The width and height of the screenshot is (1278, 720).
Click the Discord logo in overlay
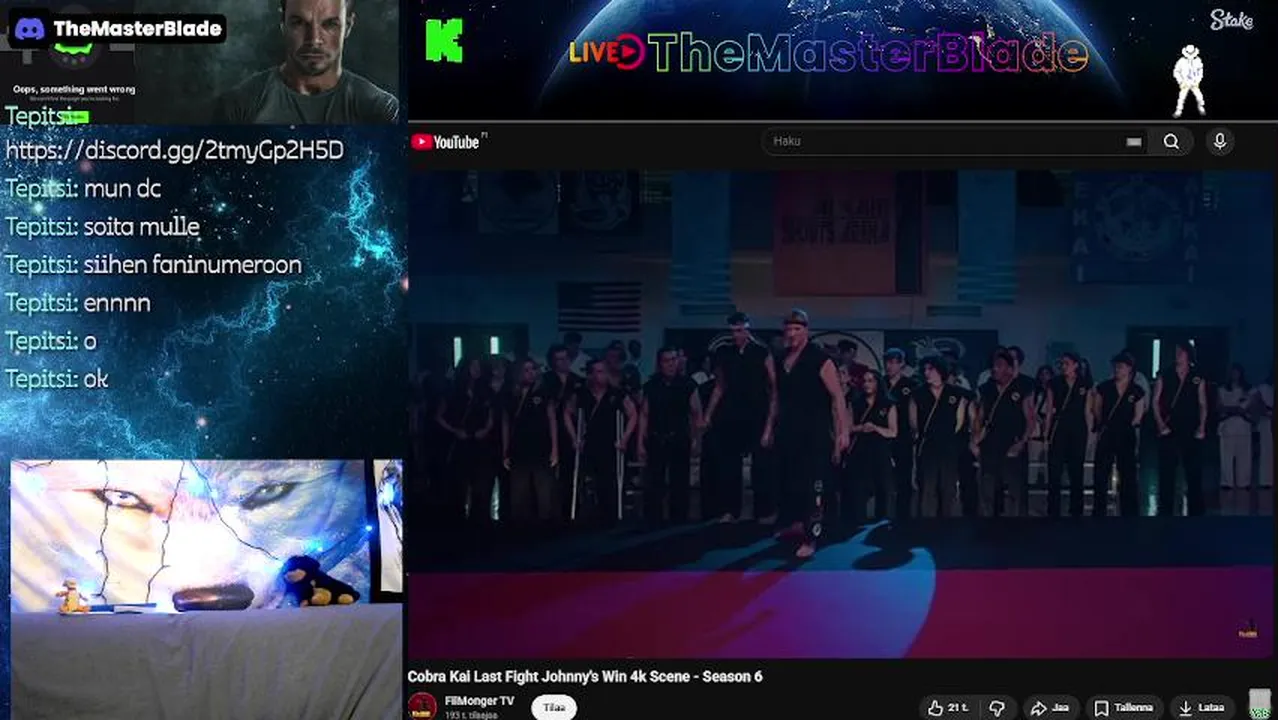click(x=29, y=28)
